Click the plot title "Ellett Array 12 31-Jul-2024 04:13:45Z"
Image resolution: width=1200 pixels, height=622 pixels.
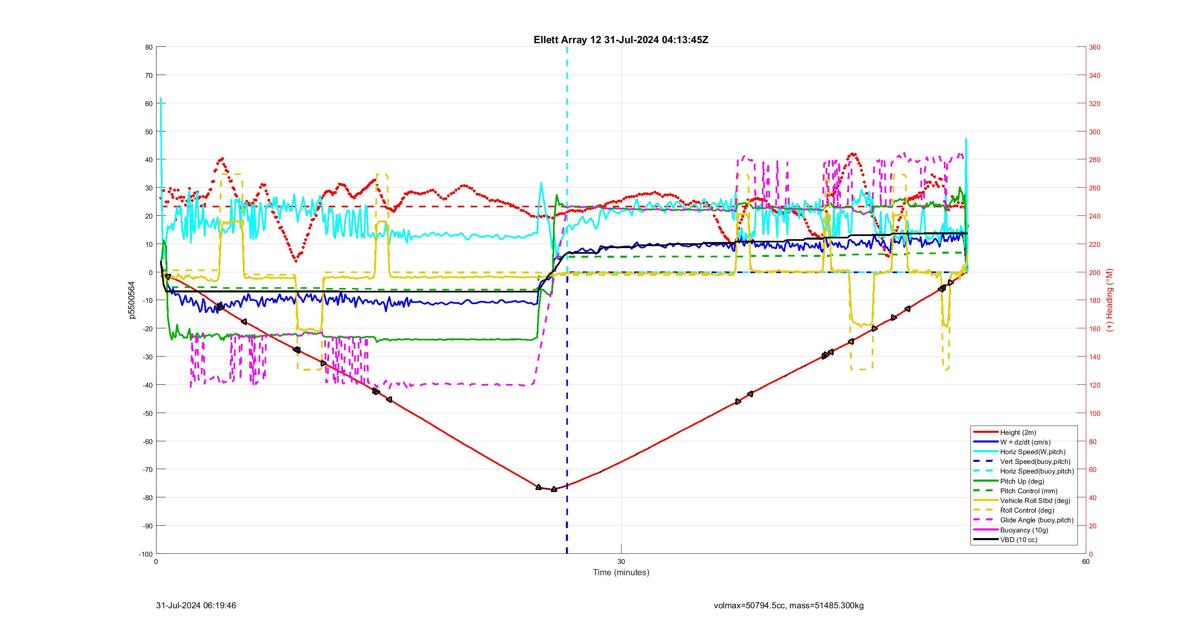(x=622, y=39)
